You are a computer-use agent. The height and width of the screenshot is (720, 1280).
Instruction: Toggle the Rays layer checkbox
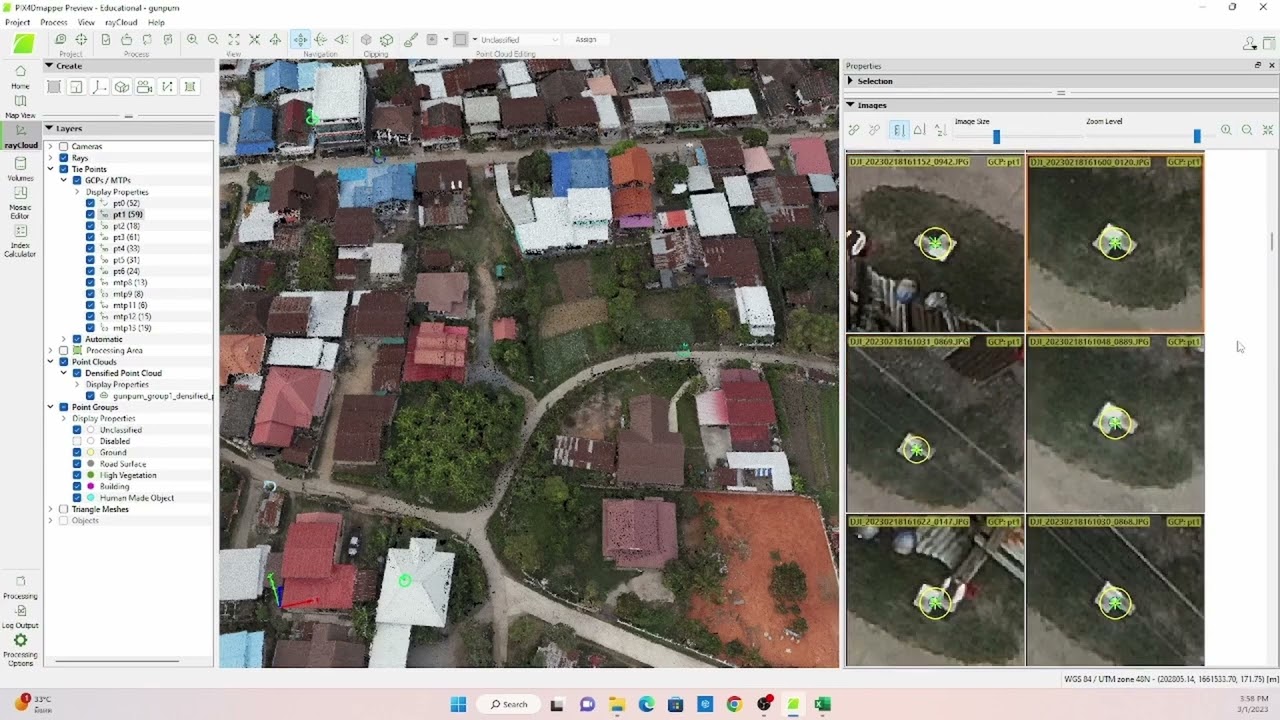[64, 158]
